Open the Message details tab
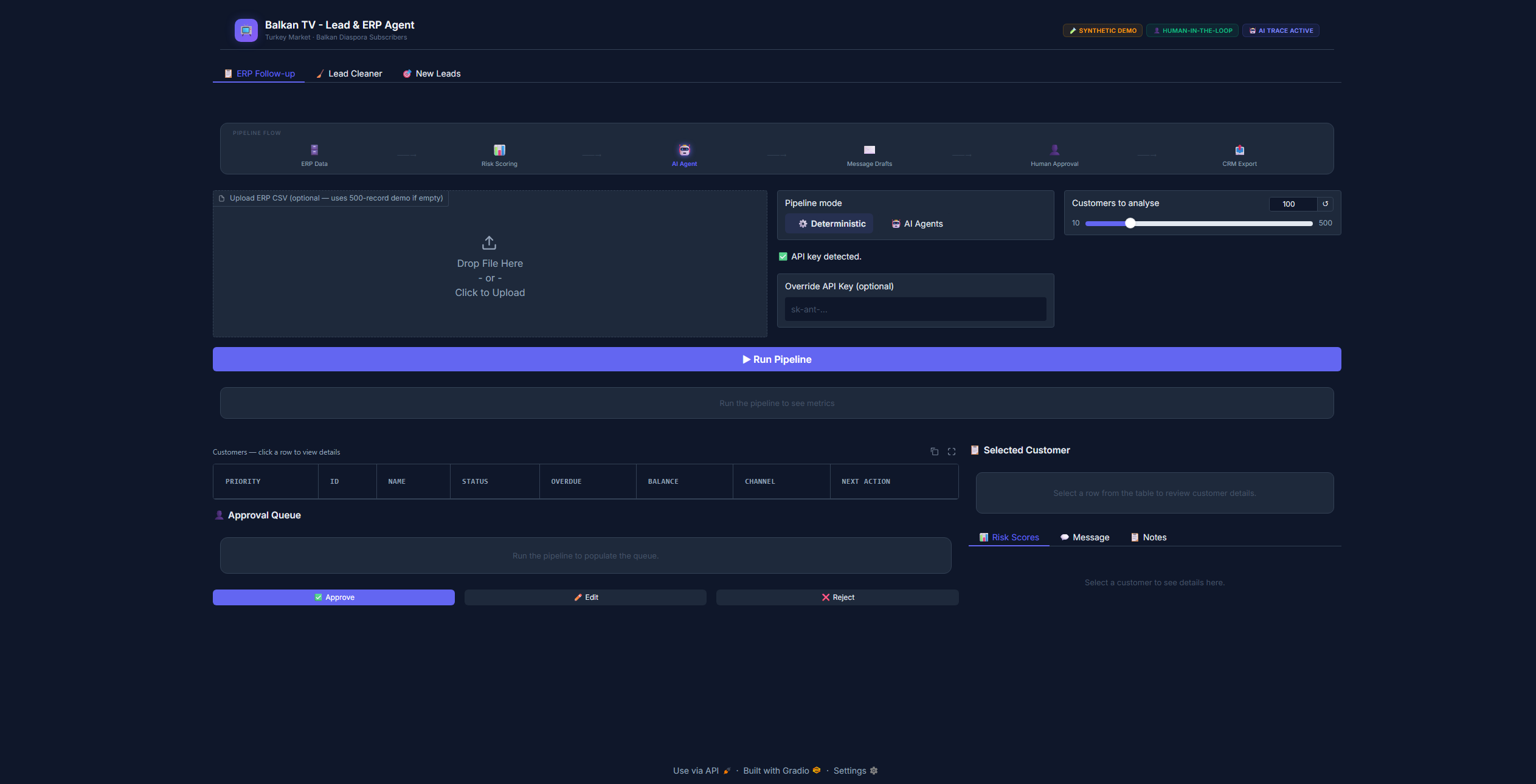Viewport: 1536px width, 784px height. [x=1084, y=537]
